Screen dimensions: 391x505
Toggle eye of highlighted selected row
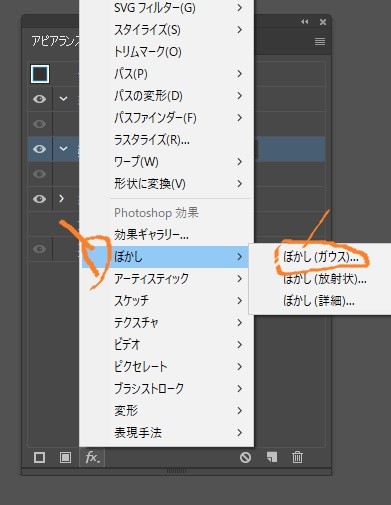tap(40, 149)
